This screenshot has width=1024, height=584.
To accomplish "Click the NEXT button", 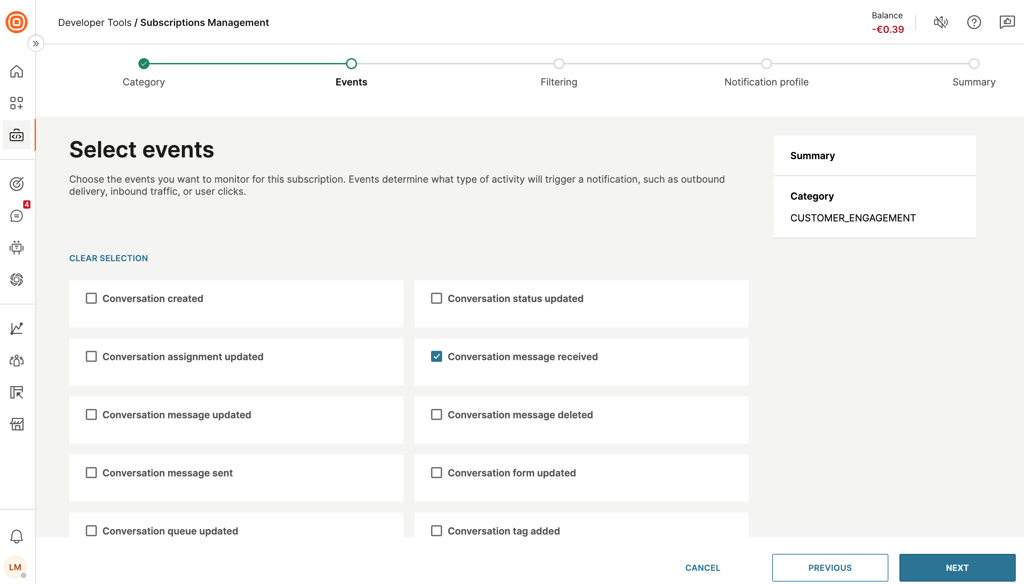I will coord(957,568).
